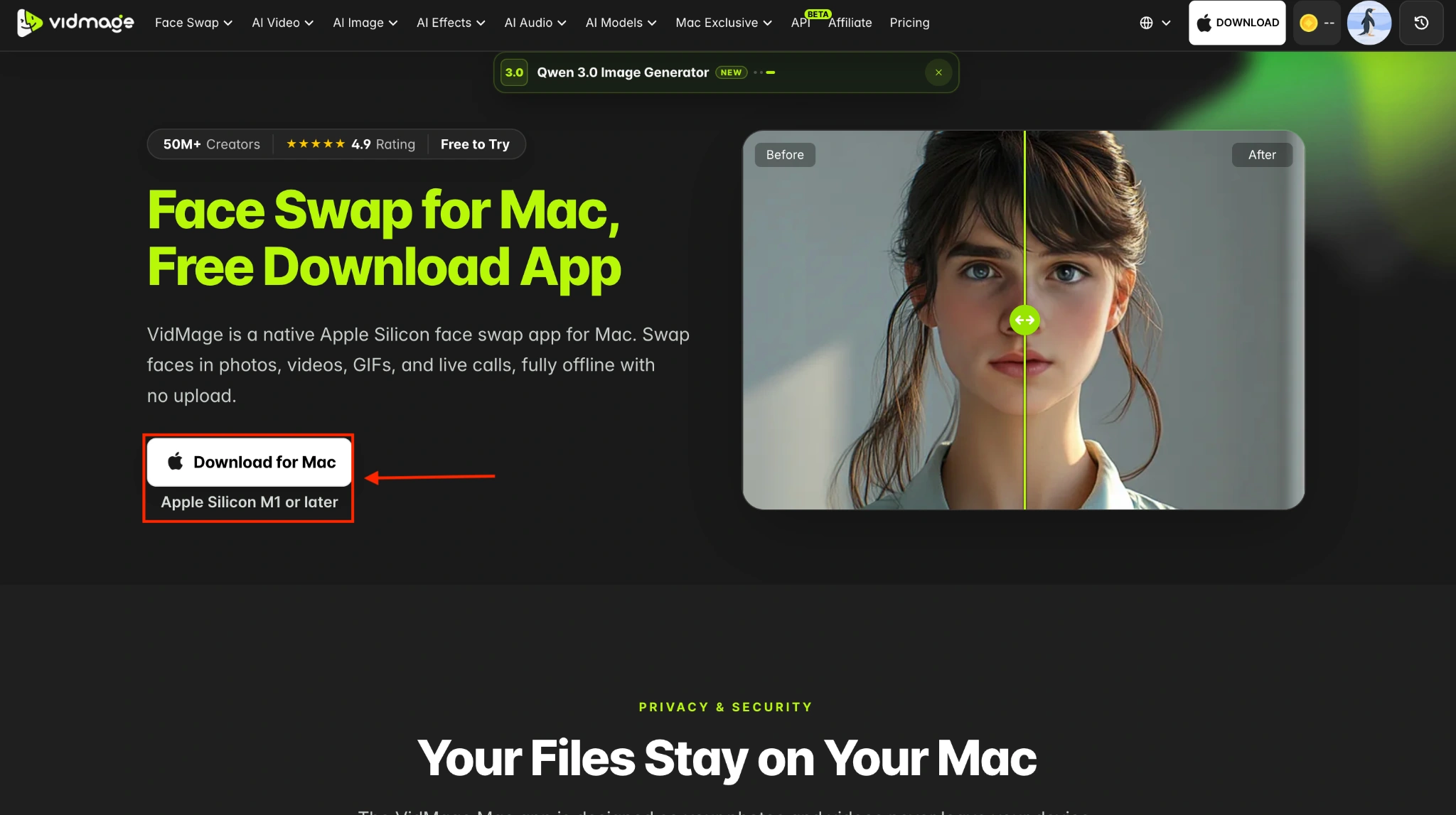Click the green before/after slider handle
Screen dimensions: 1456x815
tap(1024, 320)
